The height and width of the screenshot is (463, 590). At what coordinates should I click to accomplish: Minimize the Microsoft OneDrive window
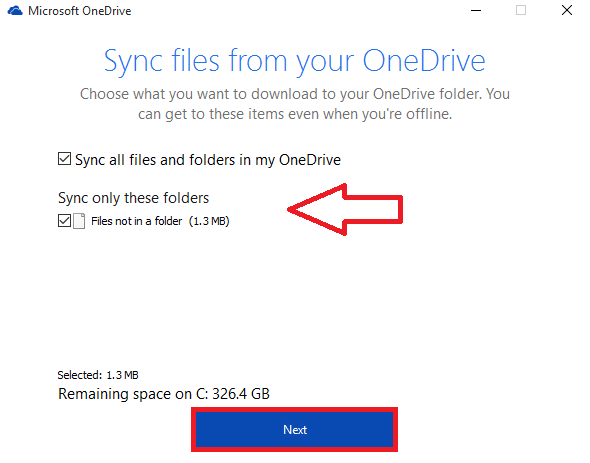(476, 11)
